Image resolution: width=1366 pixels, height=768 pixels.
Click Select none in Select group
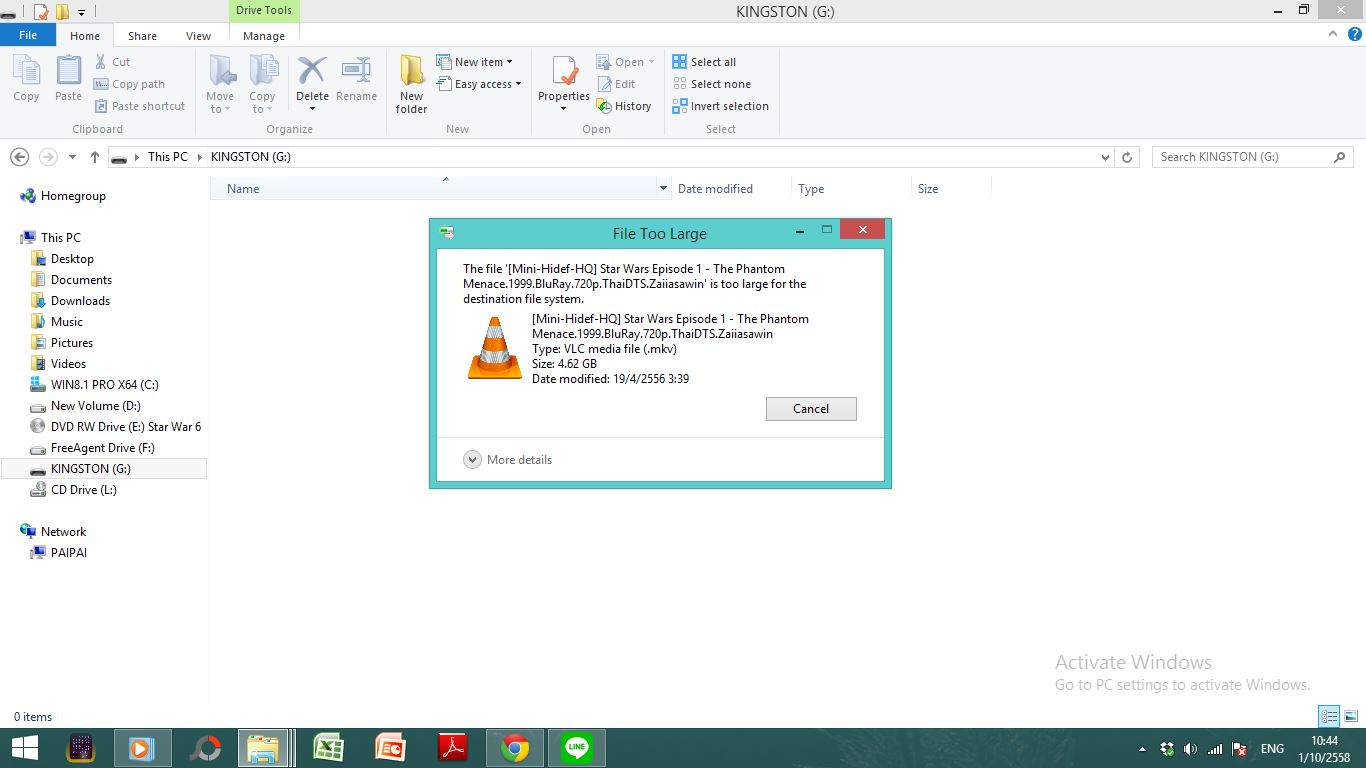(x=711, y=84)
